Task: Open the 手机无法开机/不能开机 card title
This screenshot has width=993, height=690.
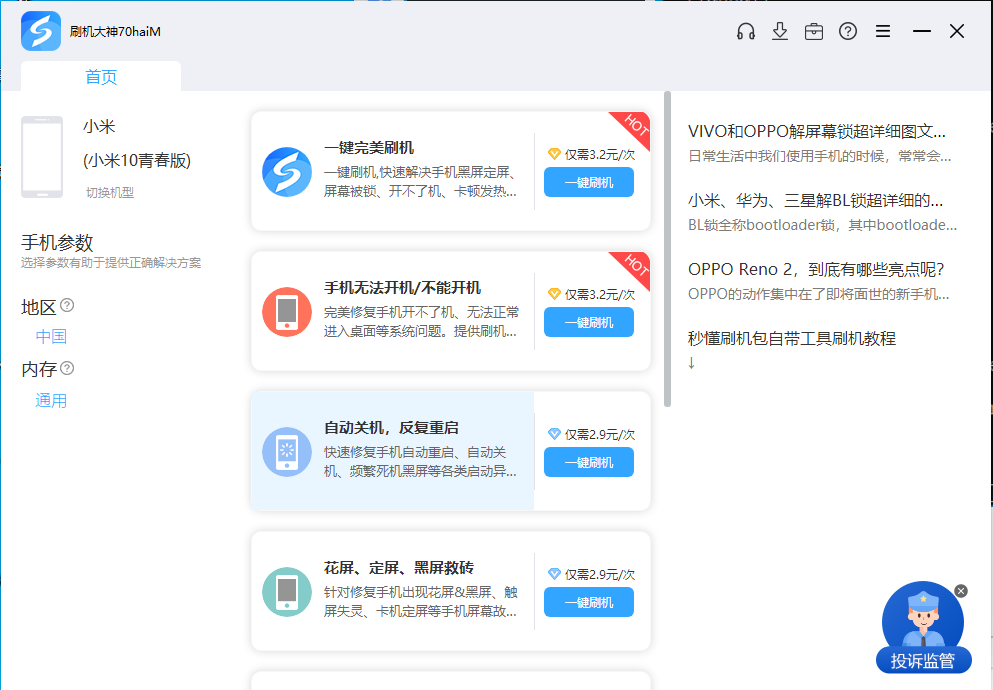Action: coord(402,287)
